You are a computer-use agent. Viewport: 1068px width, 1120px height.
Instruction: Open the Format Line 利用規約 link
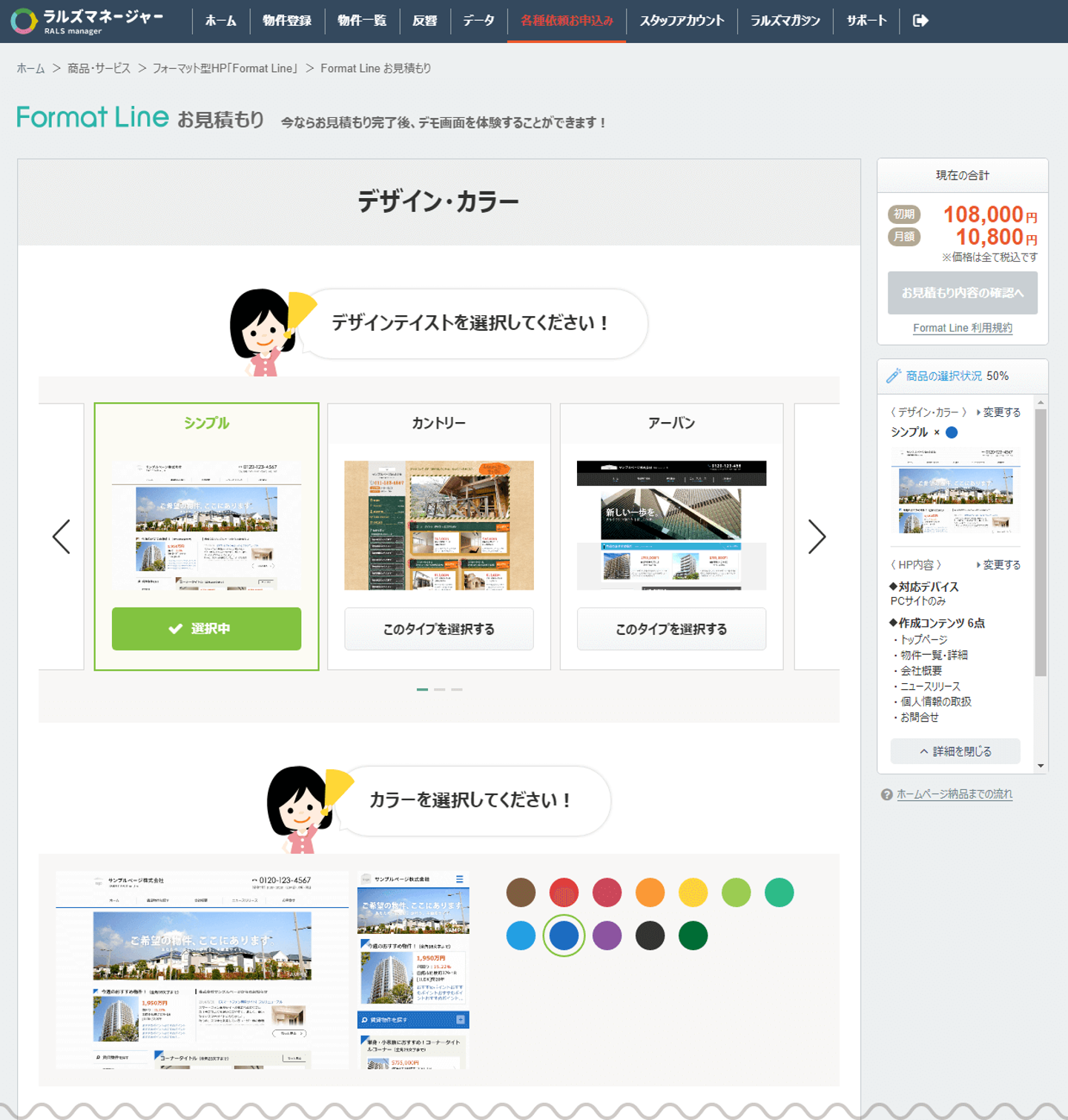[x=962, y=328]
